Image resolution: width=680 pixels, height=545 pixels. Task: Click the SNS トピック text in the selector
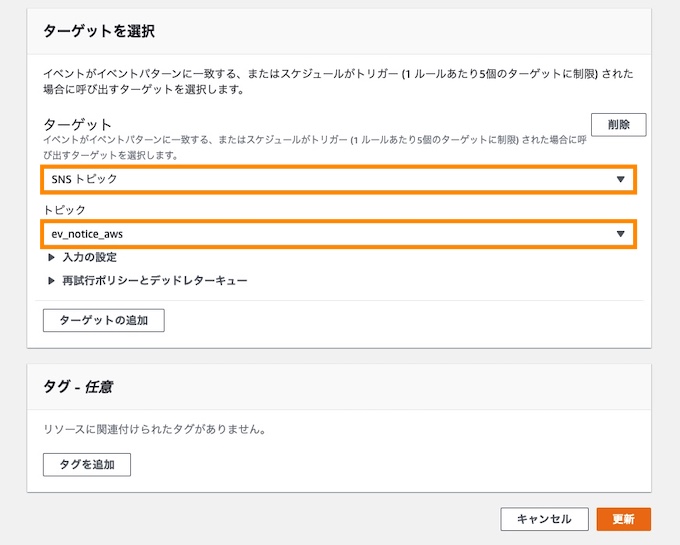coord(84,179)
